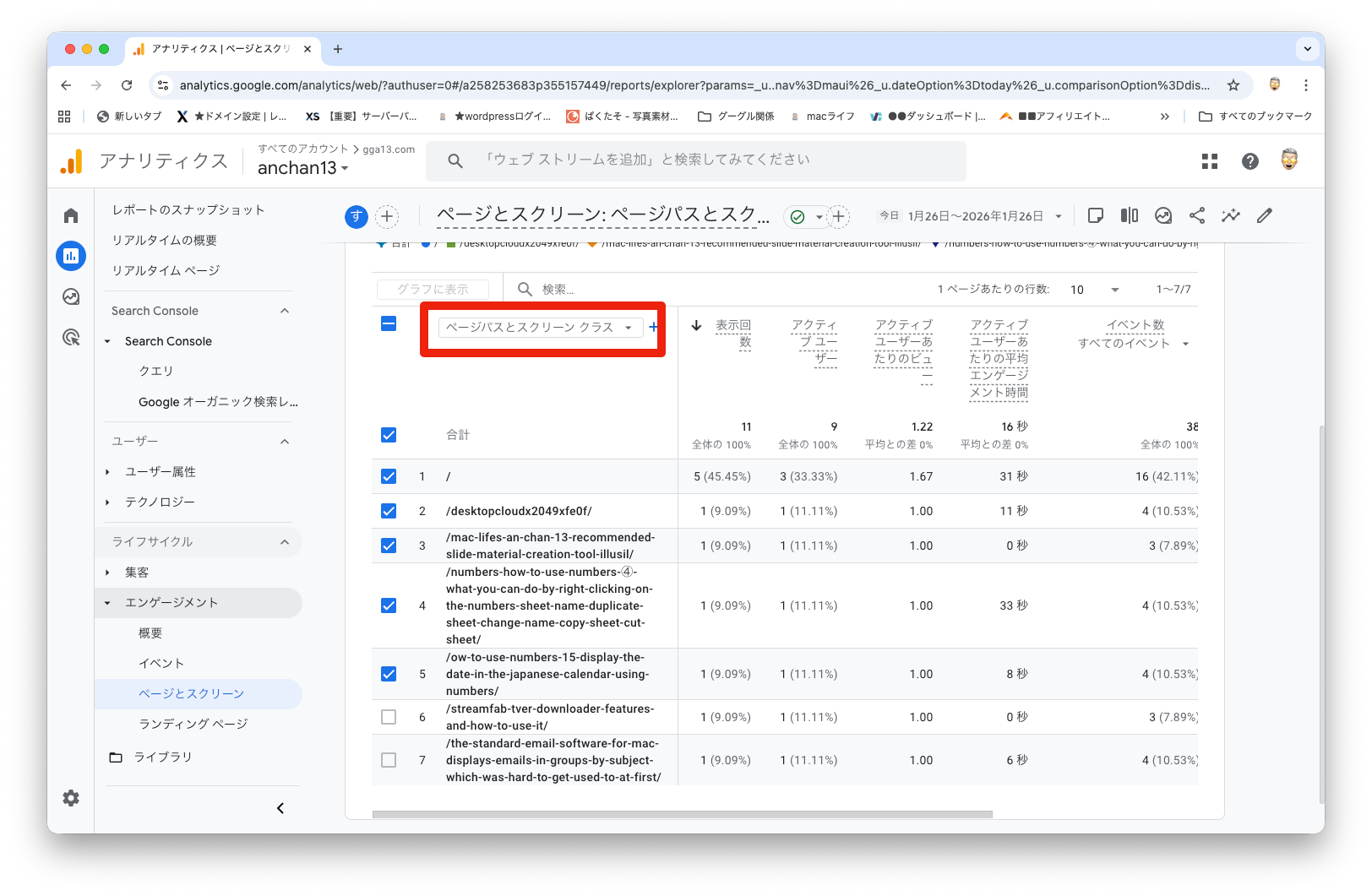Open Google apps grid icon
This screenshot has width=1372, height=896.
1210,161
